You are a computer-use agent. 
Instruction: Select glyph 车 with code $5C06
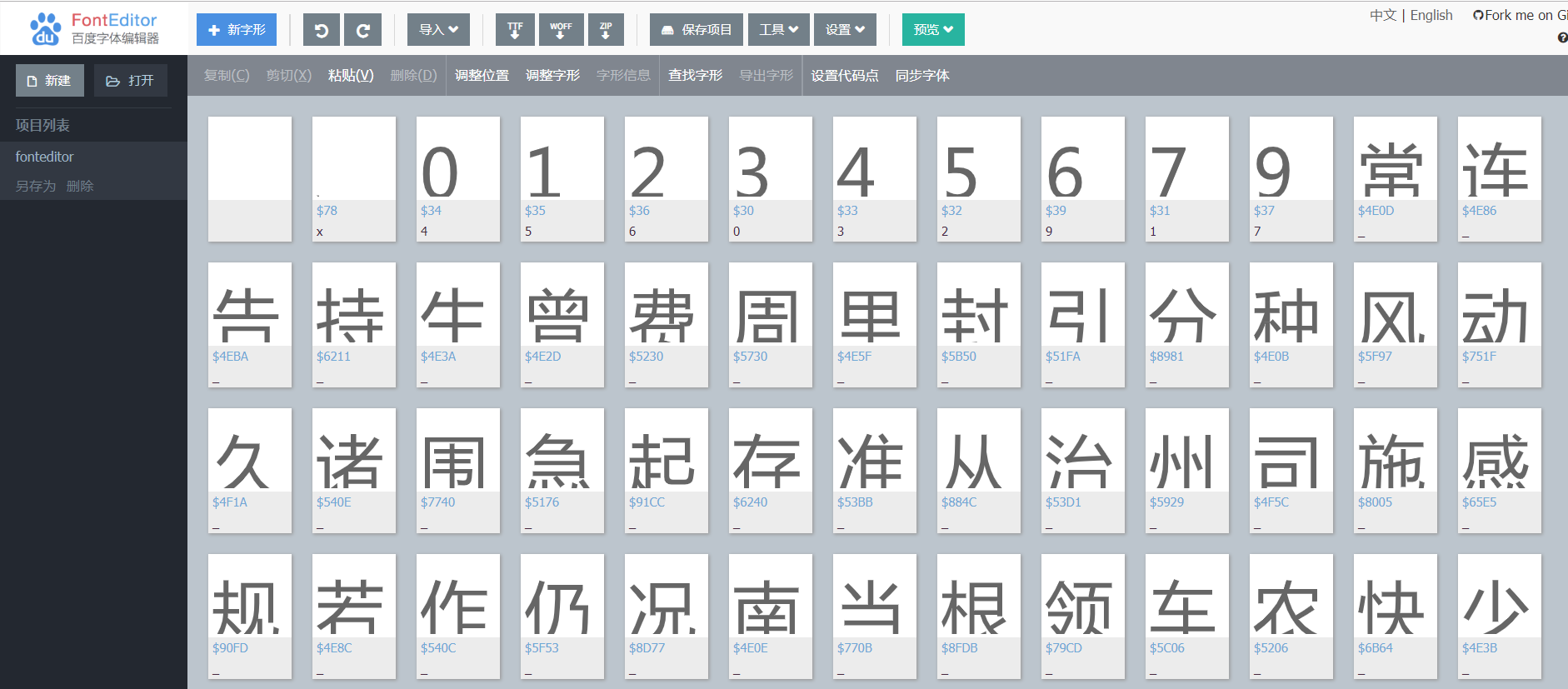[1187, 617]
